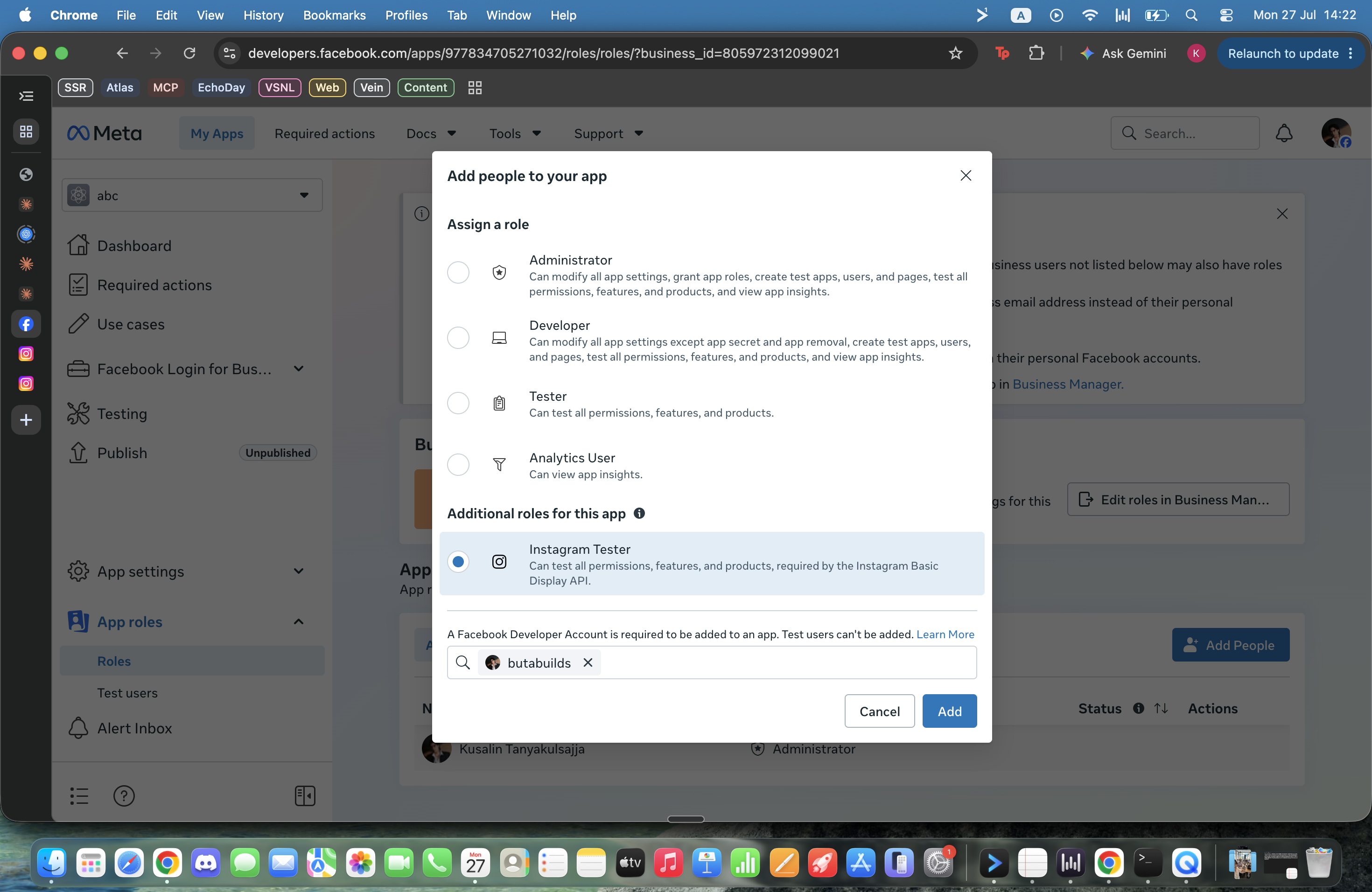Image resolution: width=1372 pixels, height=892 pixels.
Task: Open the Business Manager link
Action: point(1068,384)
